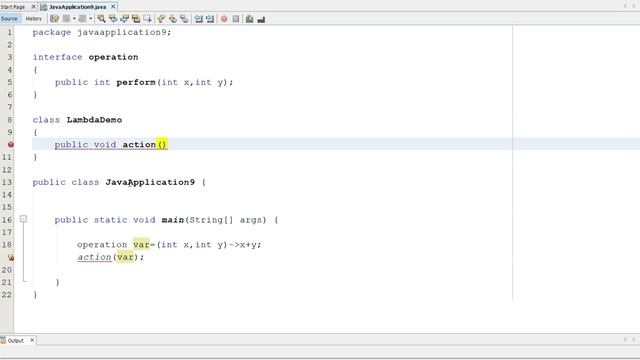Toggle Highlight Search icon

click(136, 19)
